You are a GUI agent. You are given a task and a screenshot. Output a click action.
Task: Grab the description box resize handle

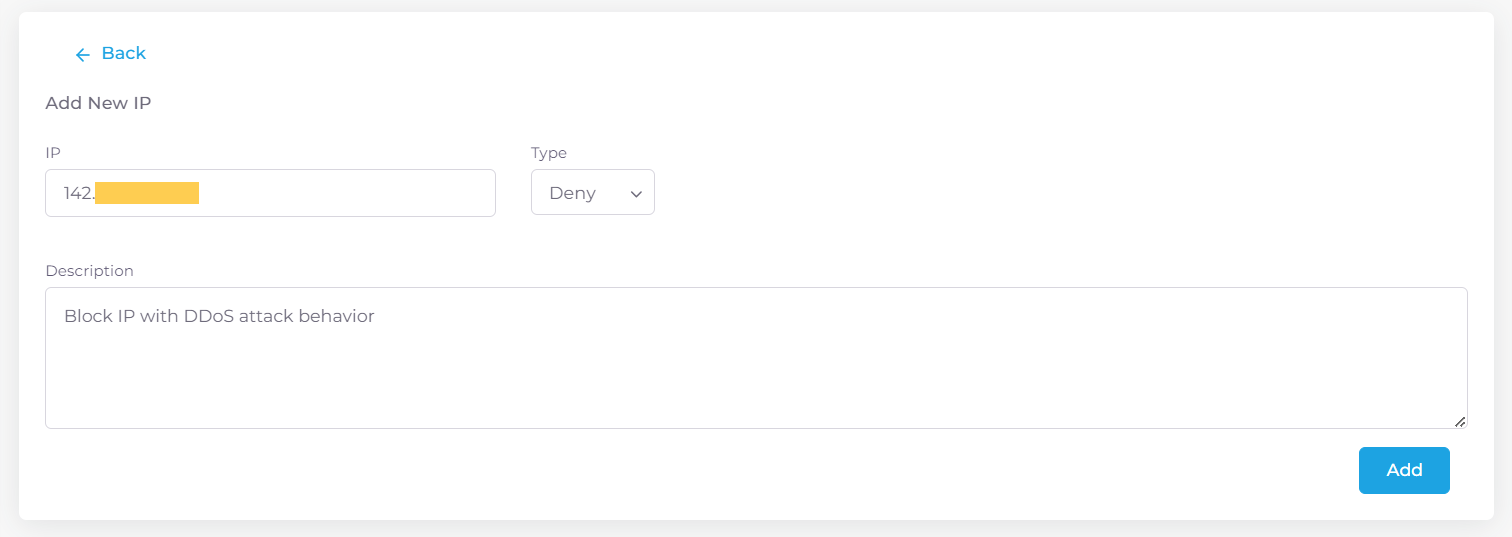tap(1460, 422)
